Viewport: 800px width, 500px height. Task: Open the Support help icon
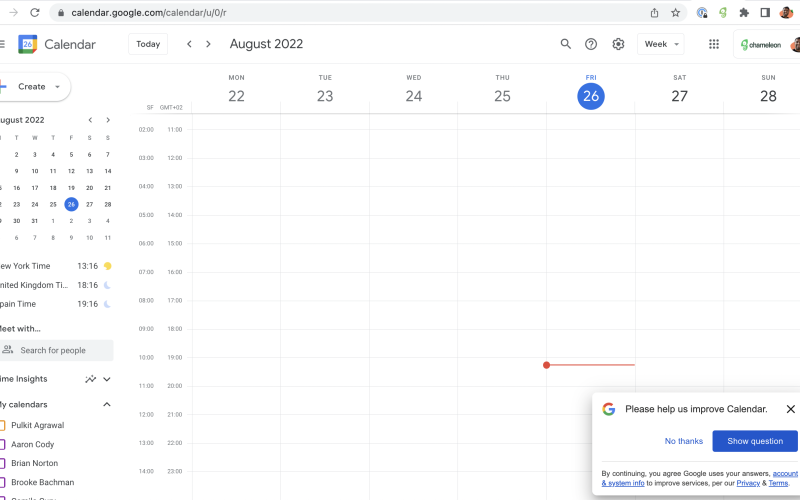(x=591, y=44)
